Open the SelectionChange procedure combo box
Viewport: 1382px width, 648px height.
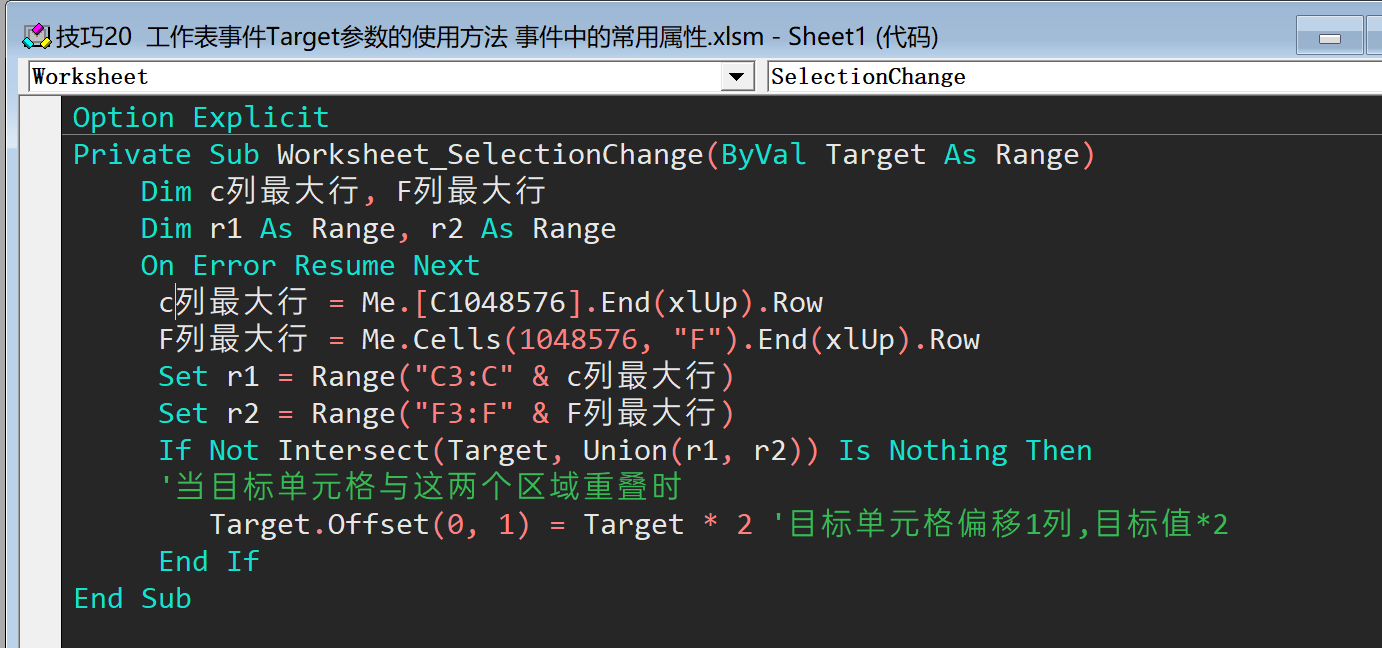[x=1075, y=77]
